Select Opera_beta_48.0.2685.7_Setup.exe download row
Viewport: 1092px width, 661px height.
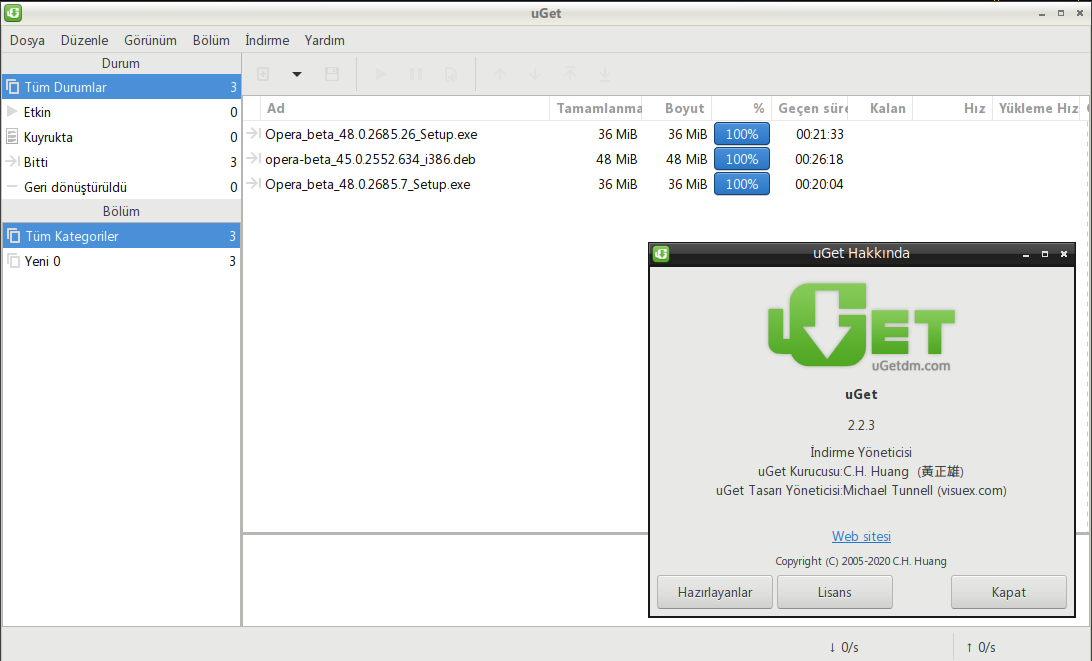[664, 184]
